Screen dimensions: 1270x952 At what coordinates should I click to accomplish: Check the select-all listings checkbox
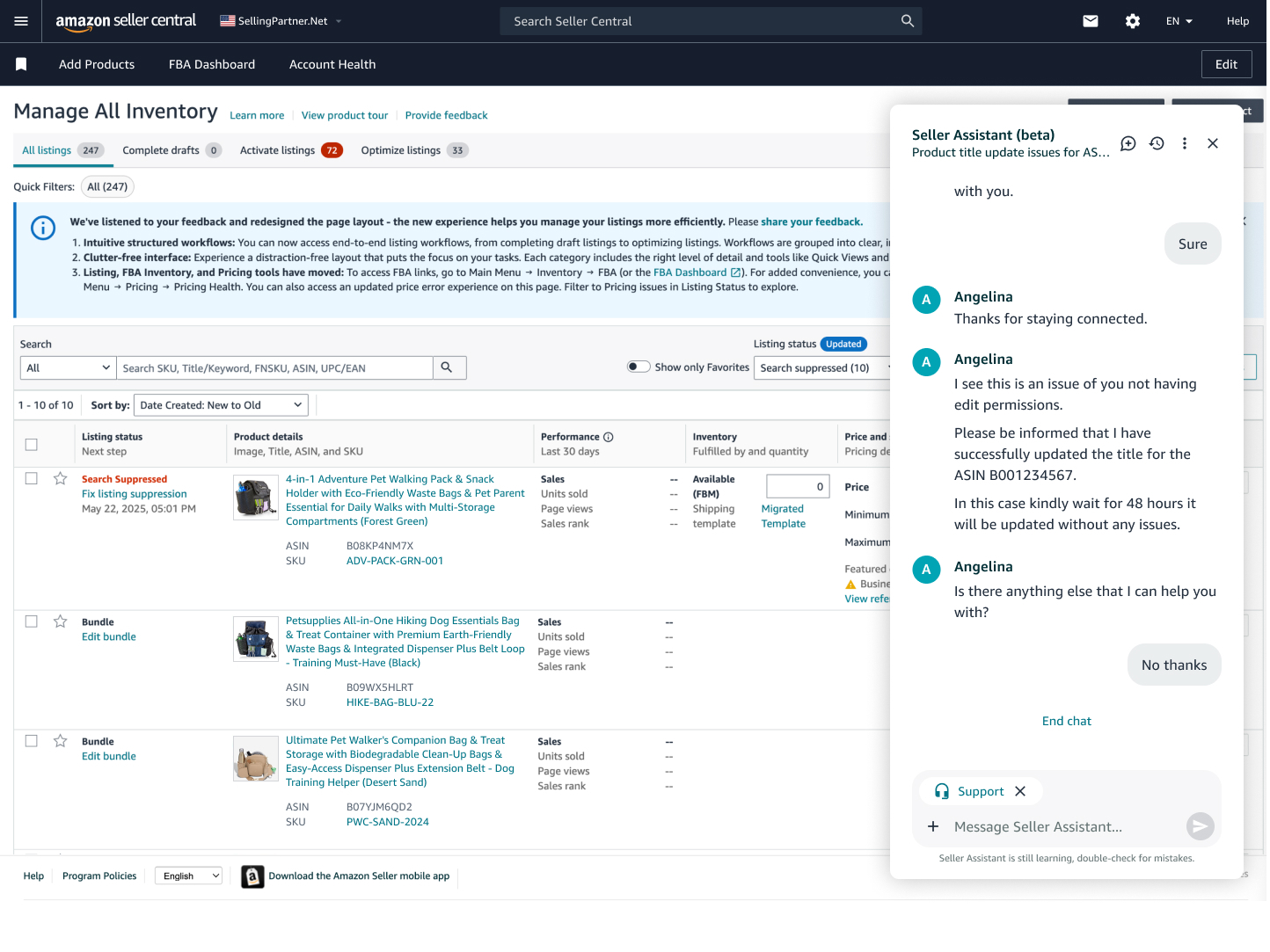32,445
